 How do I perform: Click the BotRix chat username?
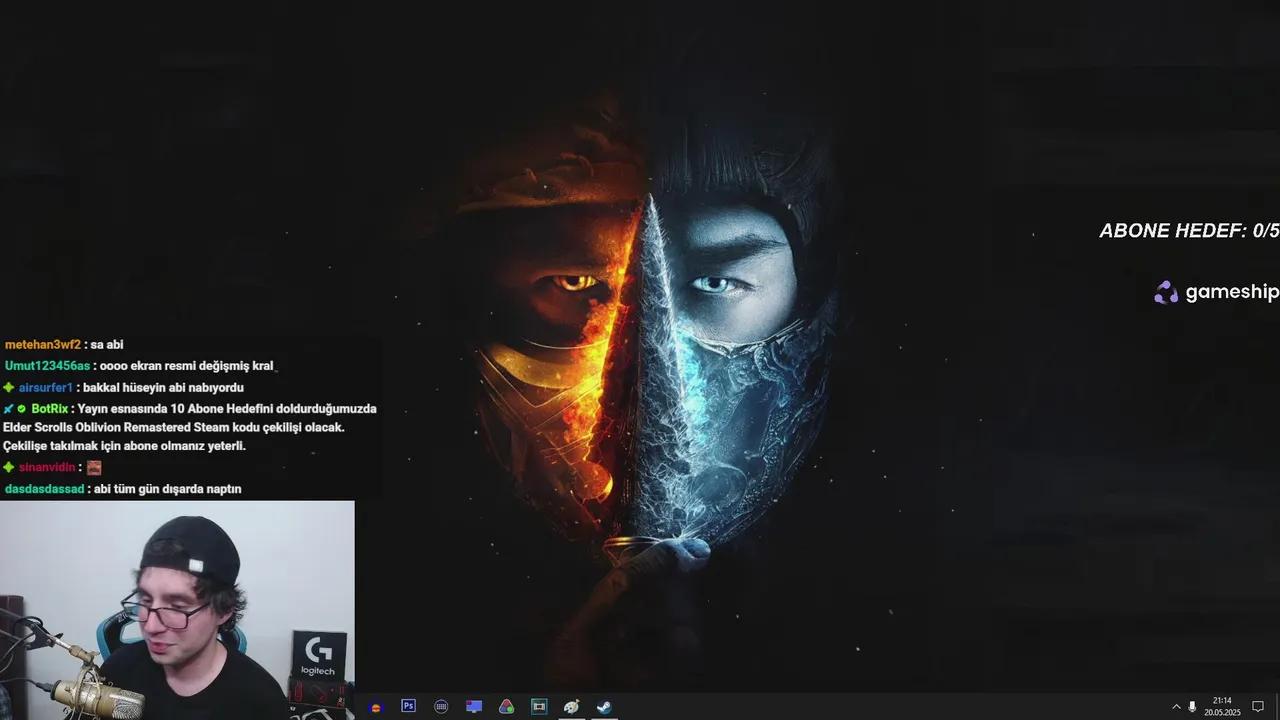click(x=49, y=409)
